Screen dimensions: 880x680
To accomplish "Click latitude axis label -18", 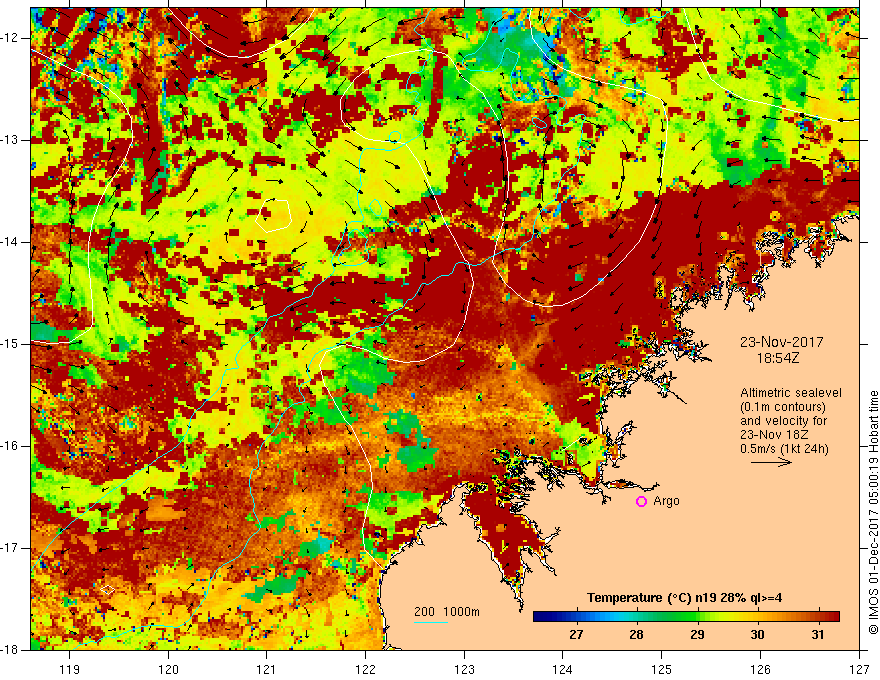I will pyautogui.click(x=11, y=650).
